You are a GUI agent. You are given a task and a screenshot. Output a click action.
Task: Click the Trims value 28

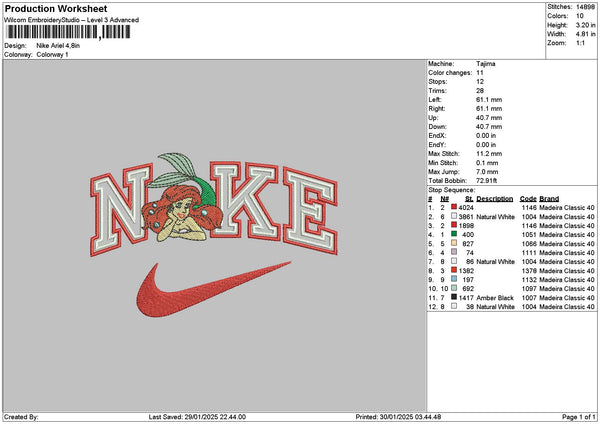[x=480, y=91]
